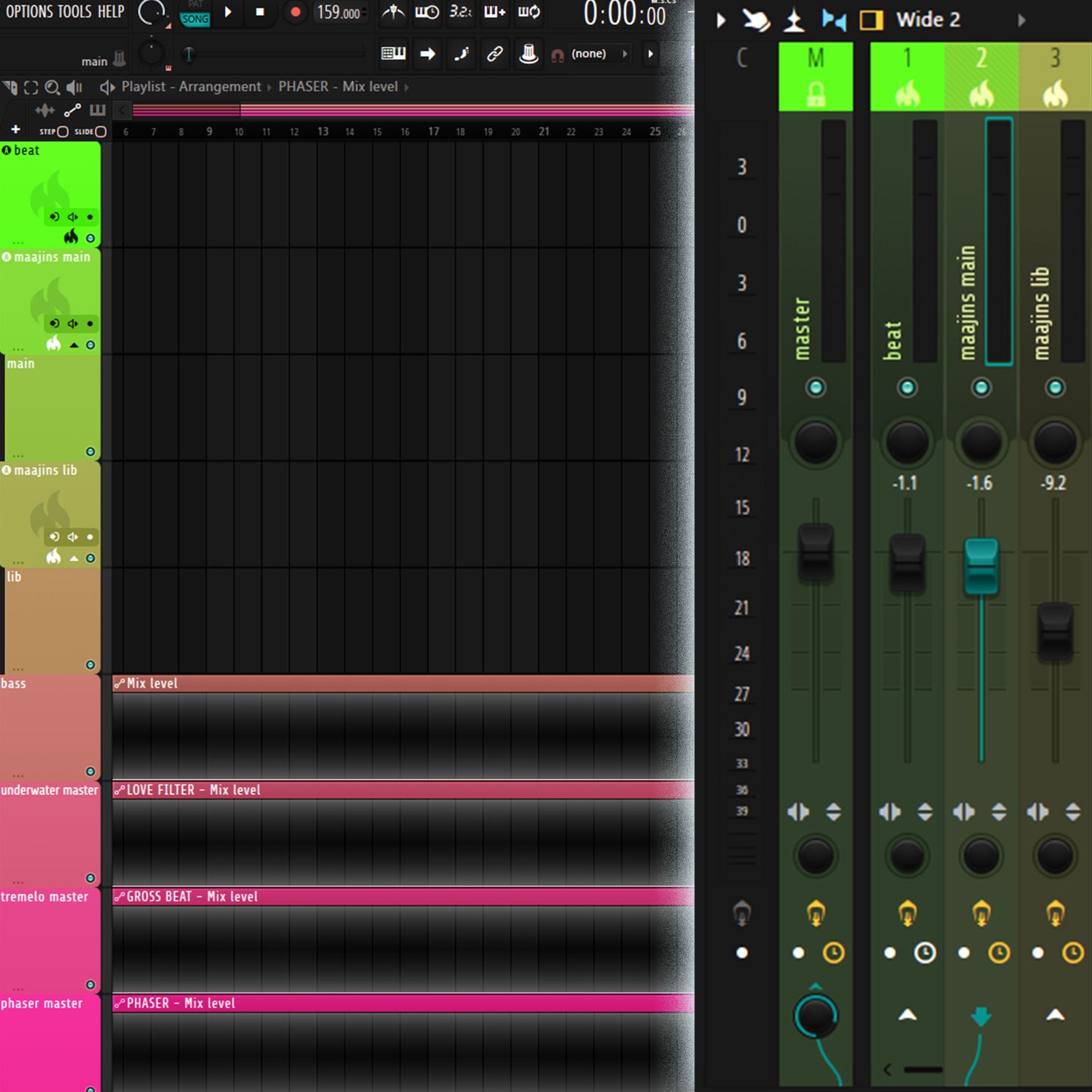The height and width of the screenshot is (1092, 1092).
Task: Select the automation clip focus icon
Action: (x=72, y=111)
